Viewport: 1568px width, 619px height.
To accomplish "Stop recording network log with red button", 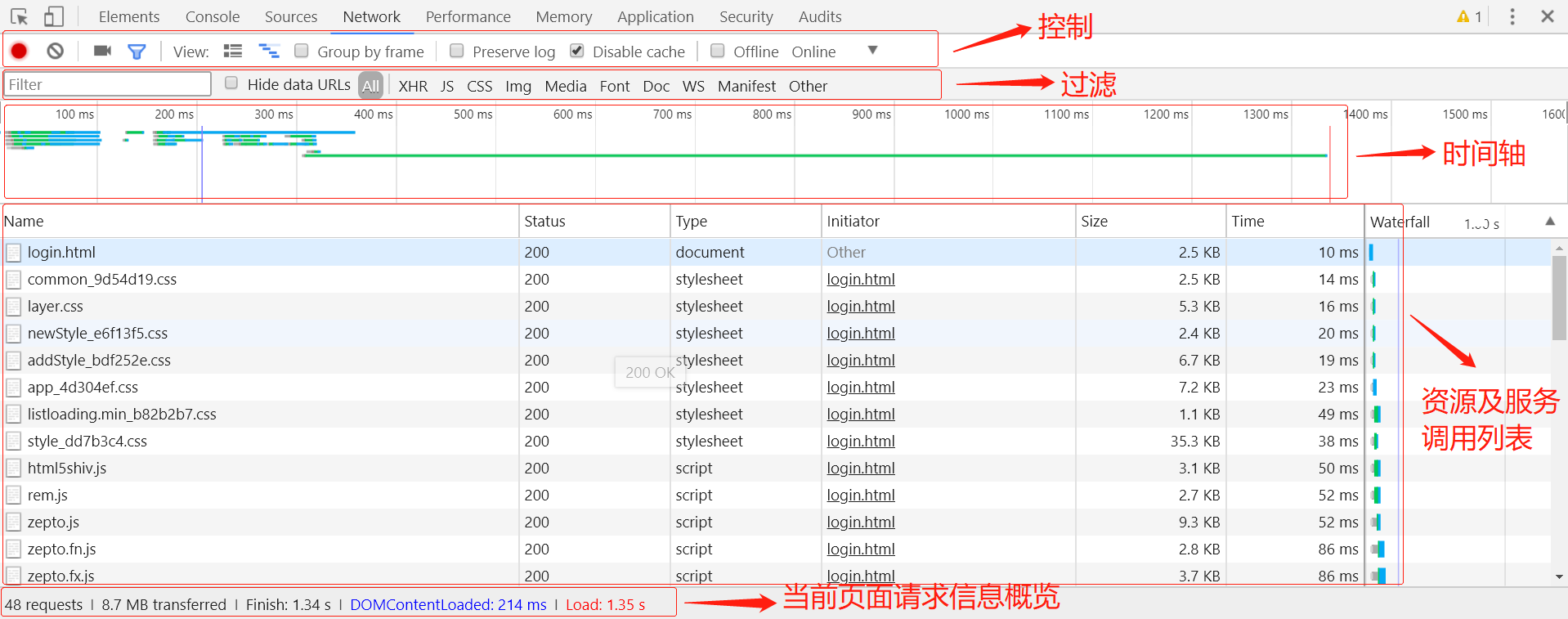I will pos(19,52).
